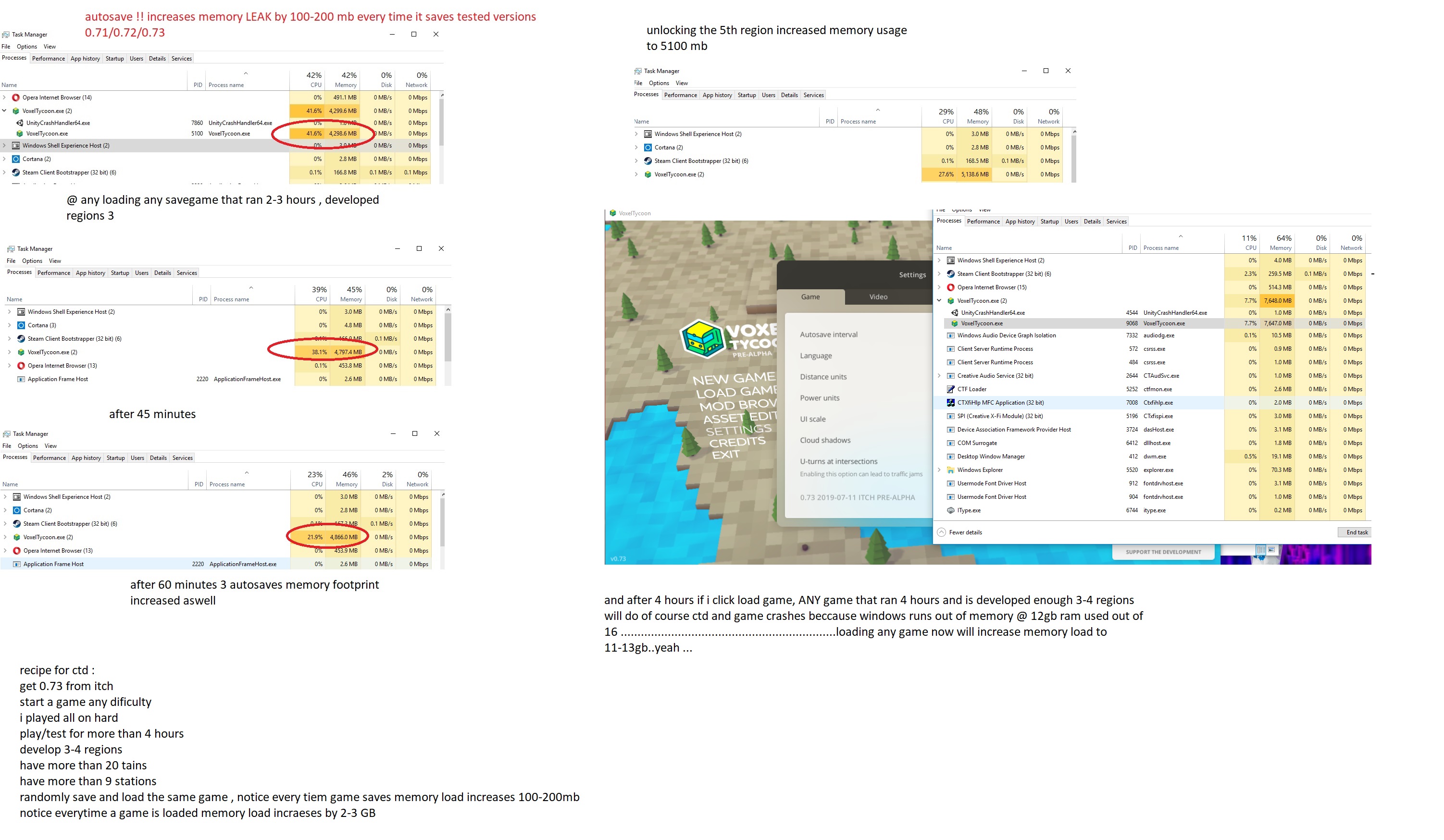This screenshot has width=1444, height=840.
Task: Click SUPPORT THE DEVELOPMENT
Action: click(x=1163, y=552)
